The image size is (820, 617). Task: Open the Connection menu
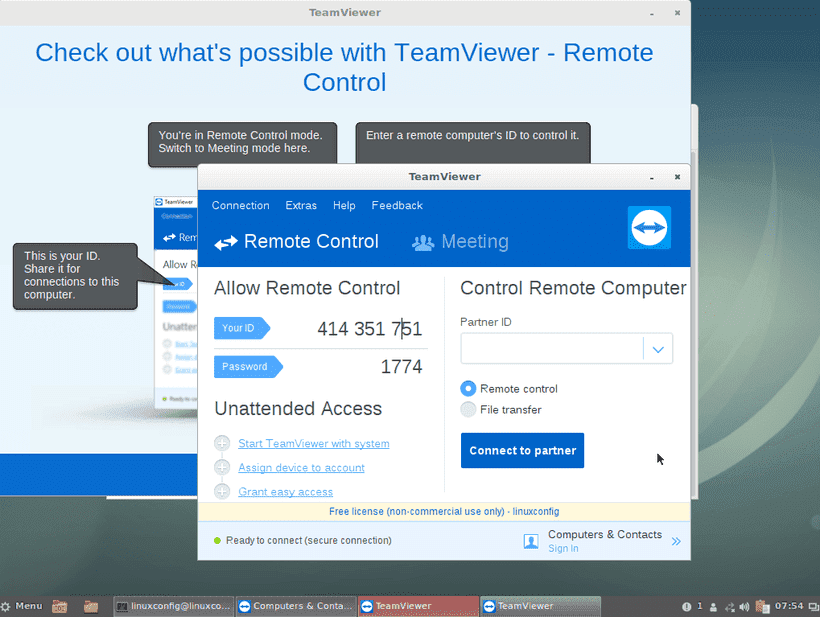[241, 205]
